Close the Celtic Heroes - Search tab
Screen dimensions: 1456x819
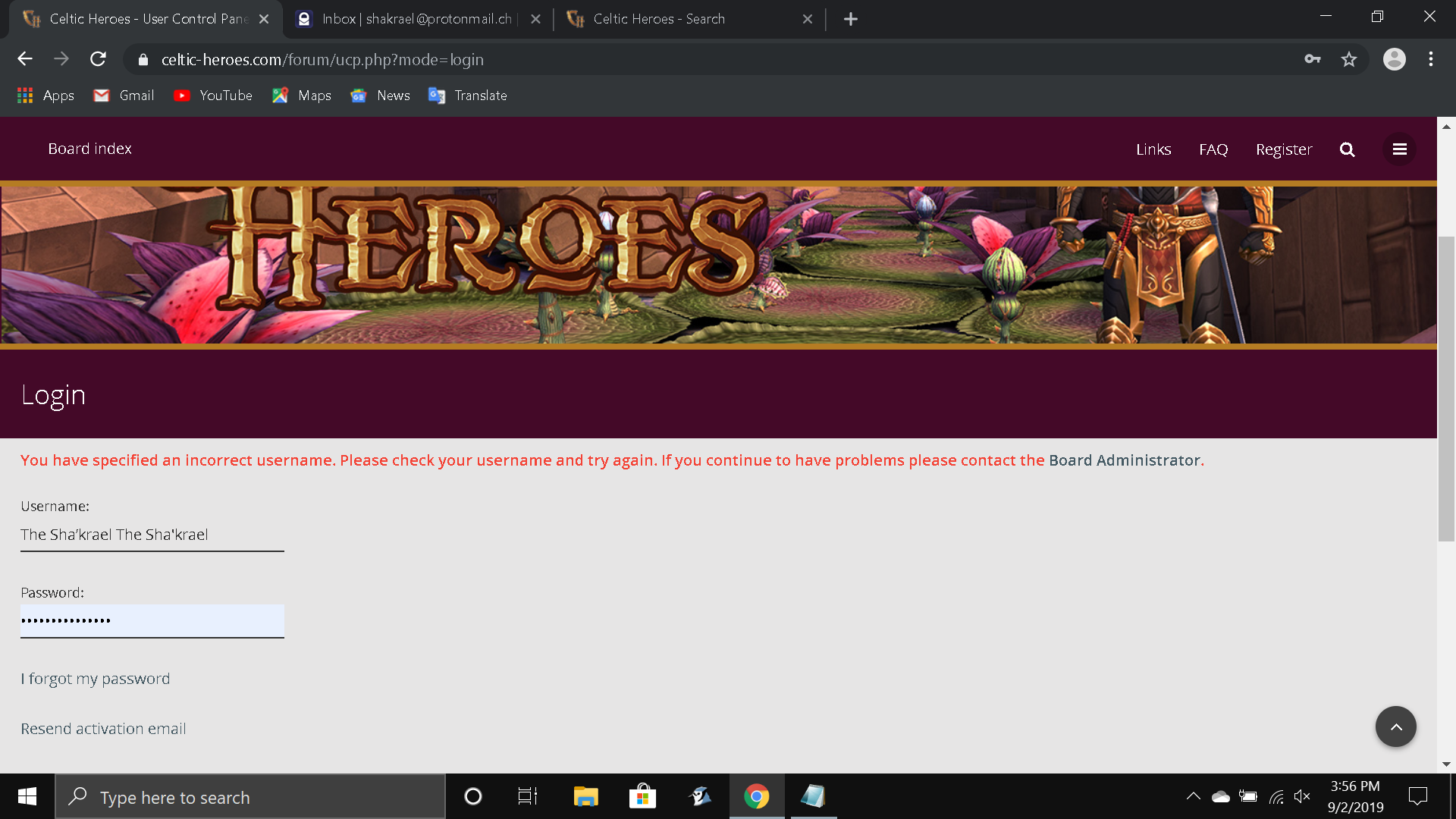coord(807,19)
